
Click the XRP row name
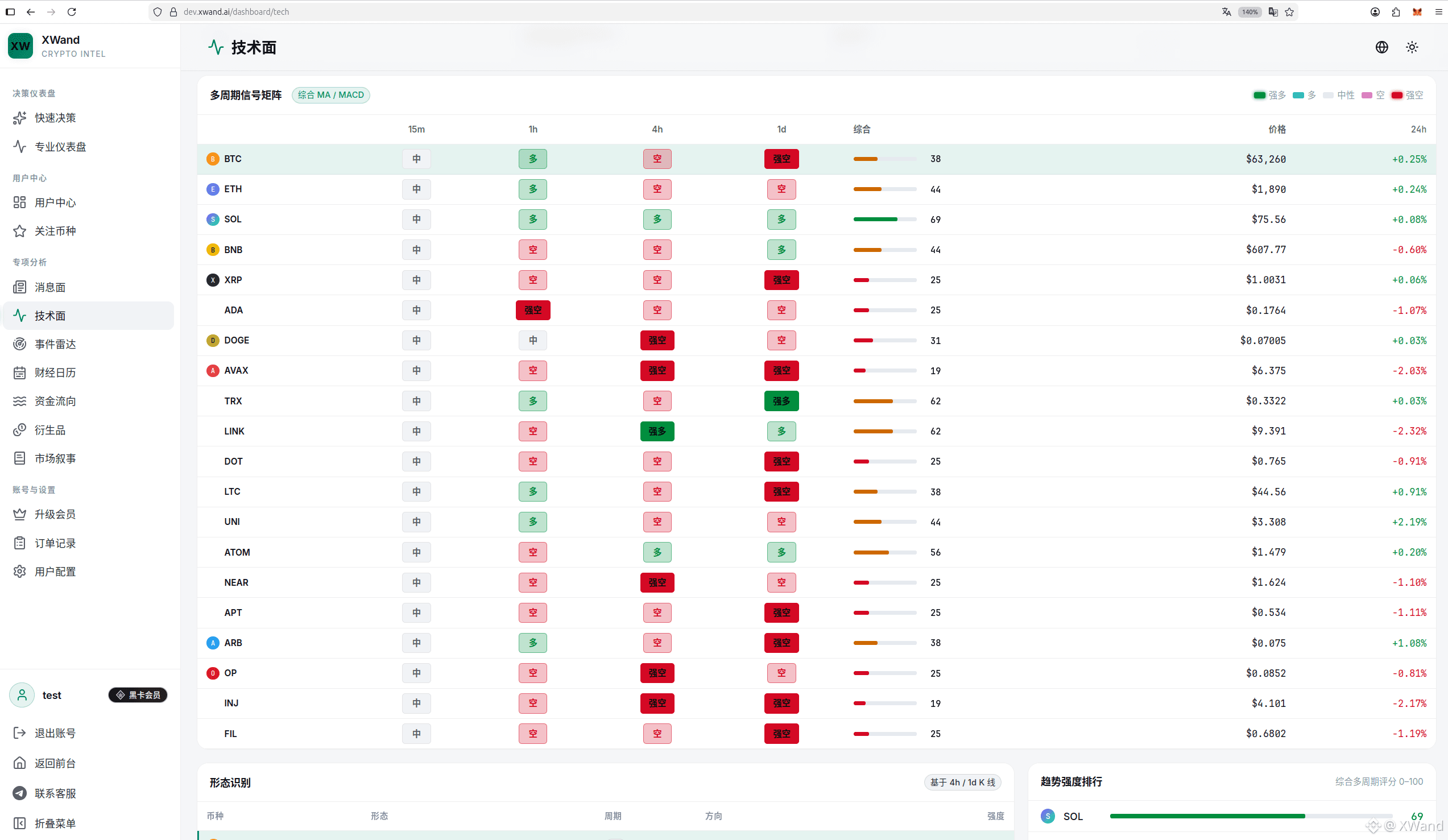(233, 280)
